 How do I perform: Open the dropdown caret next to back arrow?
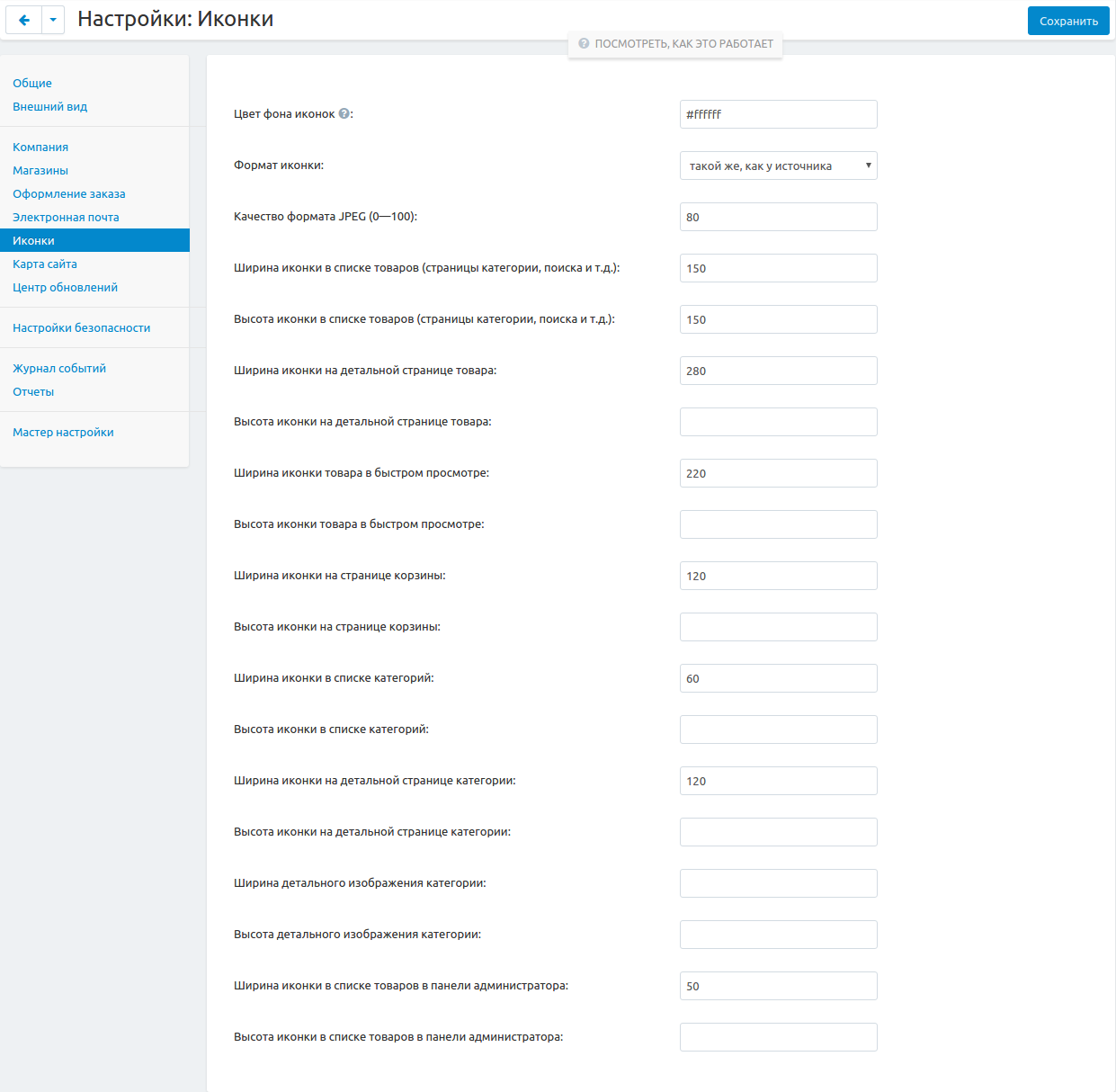pyautogui.click(x=53, y=20)
